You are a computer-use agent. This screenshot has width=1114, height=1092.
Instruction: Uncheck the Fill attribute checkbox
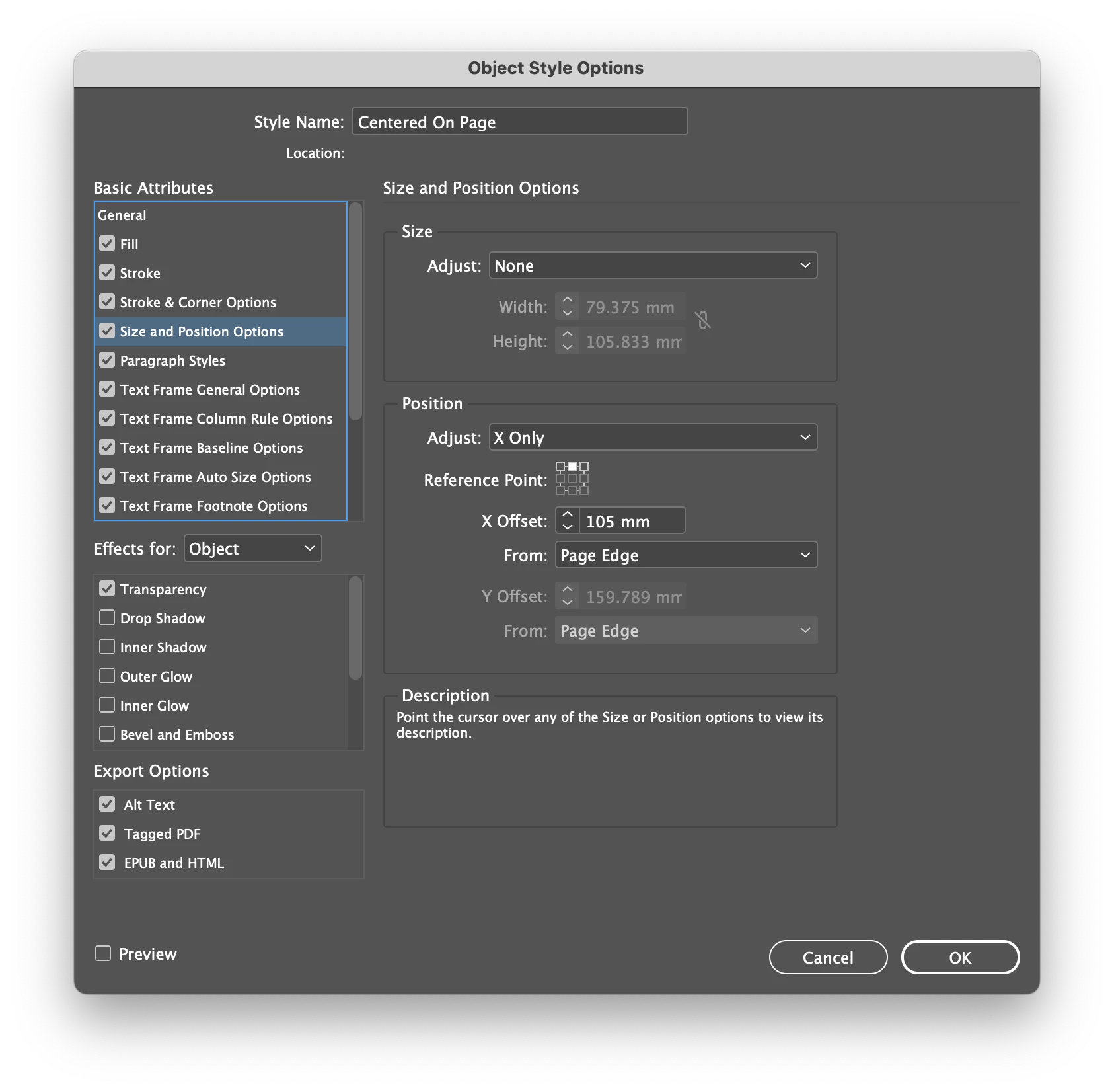(x=107, y=244)
